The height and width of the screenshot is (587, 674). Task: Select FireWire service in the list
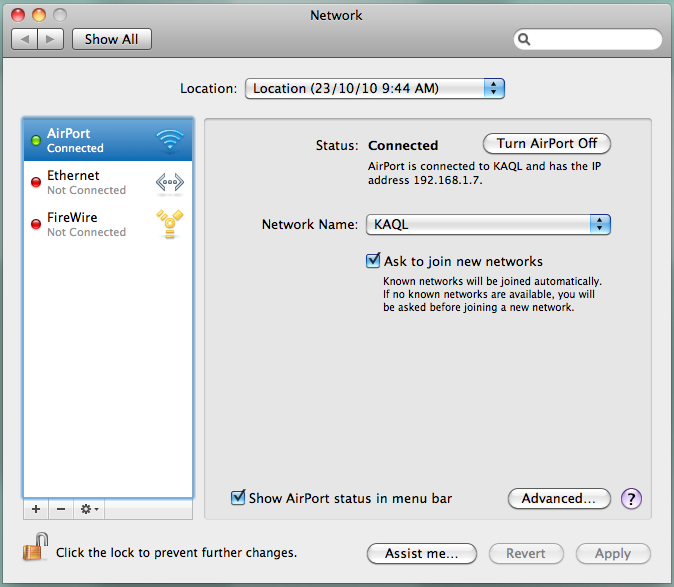108,224
